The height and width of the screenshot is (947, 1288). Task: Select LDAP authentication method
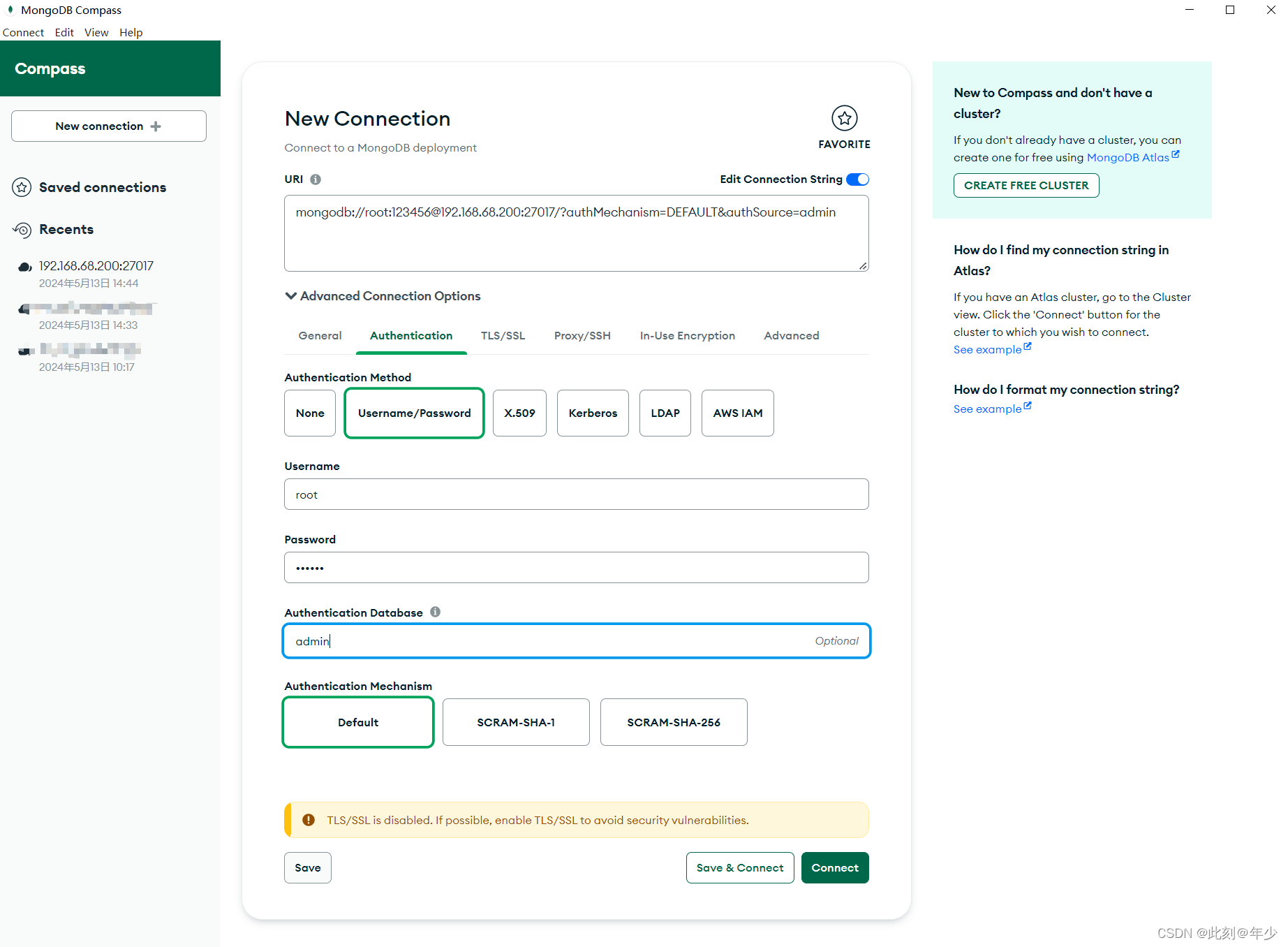665,413
